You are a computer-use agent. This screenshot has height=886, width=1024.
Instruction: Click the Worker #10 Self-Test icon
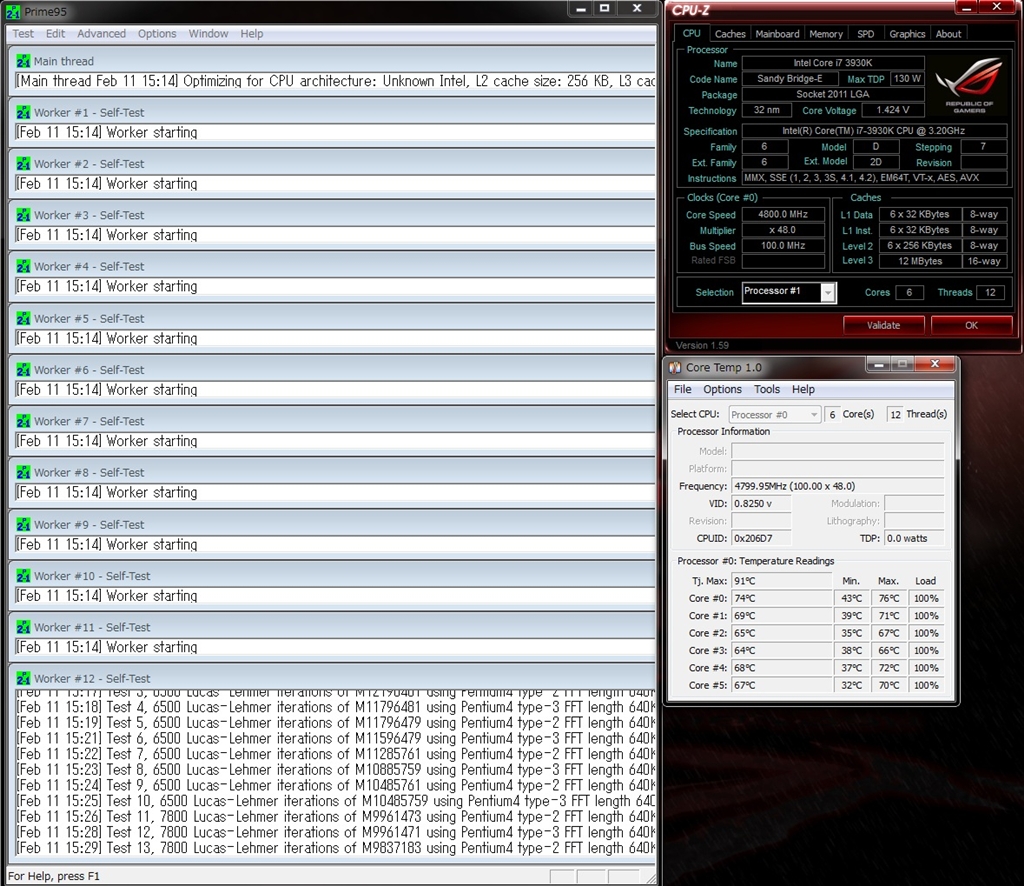pyautogui.click(x=23, y=576)
